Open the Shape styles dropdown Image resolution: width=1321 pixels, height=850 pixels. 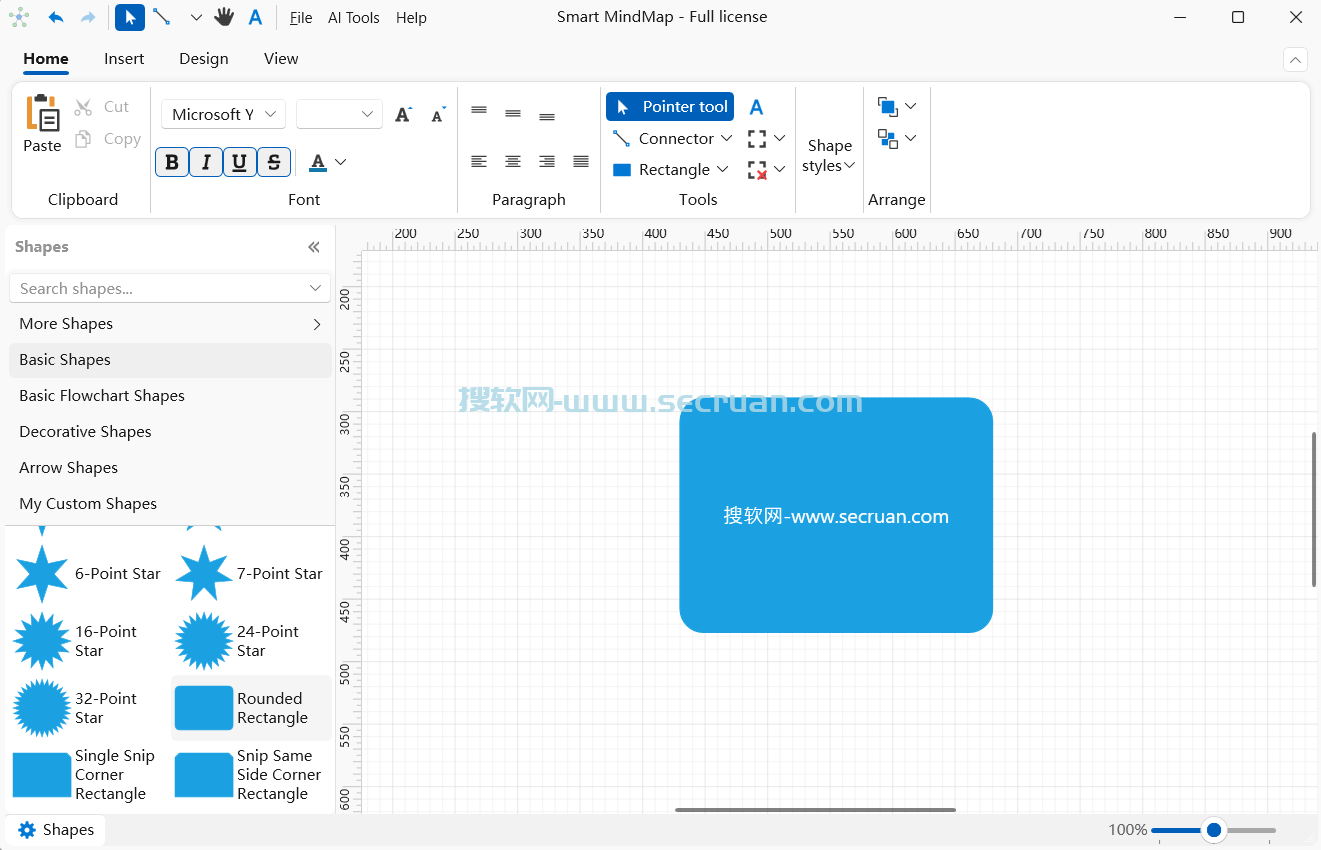[x=829, y=156]
